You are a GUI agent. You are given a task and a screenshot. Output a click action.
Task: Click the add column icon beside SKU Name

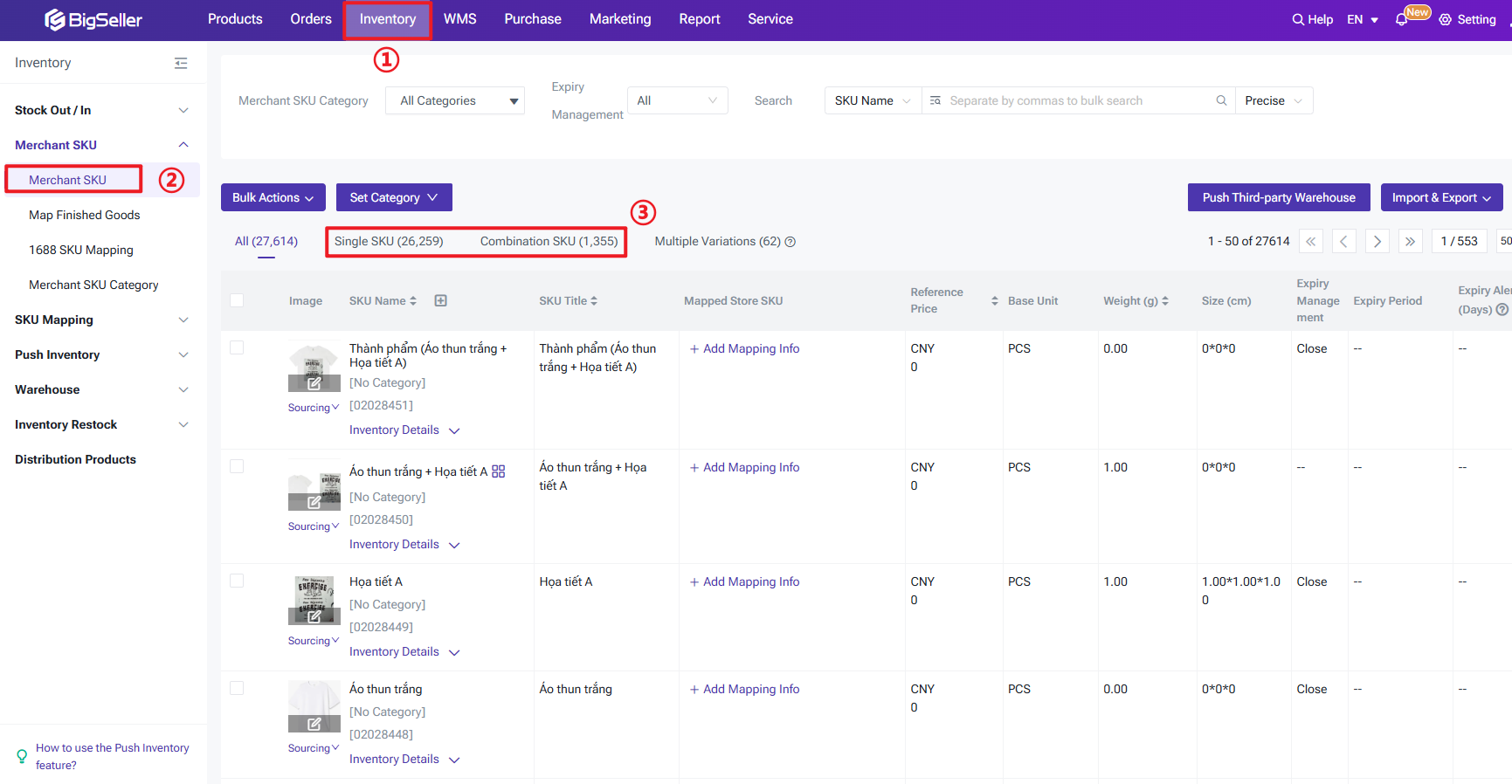(x=441, y=300)
